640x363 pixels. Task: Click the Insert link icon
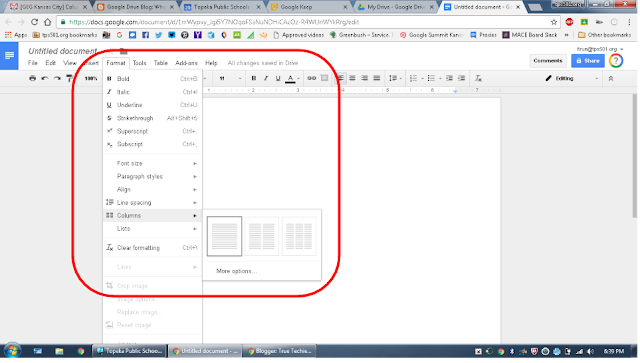pos(312,78)
